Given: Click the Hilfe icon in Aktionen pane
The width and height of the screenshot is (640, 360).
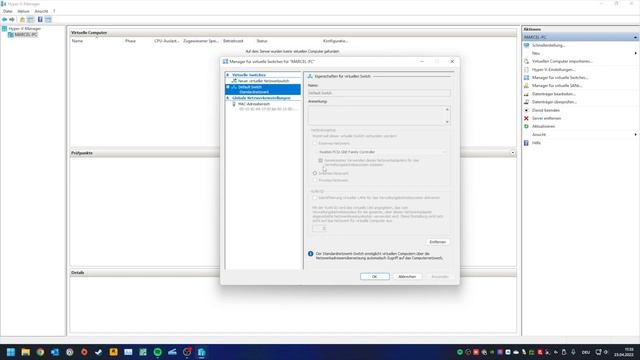Looking at the screenshot, I should (527, 143).
